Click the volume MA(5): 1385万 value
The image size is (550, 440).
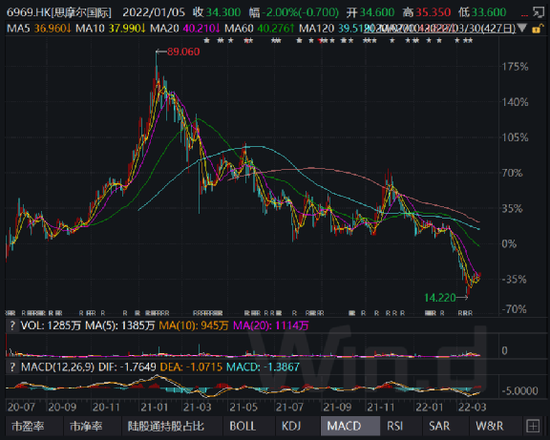pos(120,326)
